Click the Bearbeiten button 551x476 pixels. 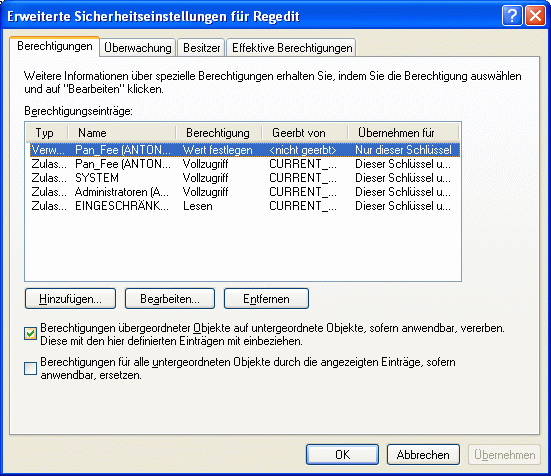pos(170,299)
